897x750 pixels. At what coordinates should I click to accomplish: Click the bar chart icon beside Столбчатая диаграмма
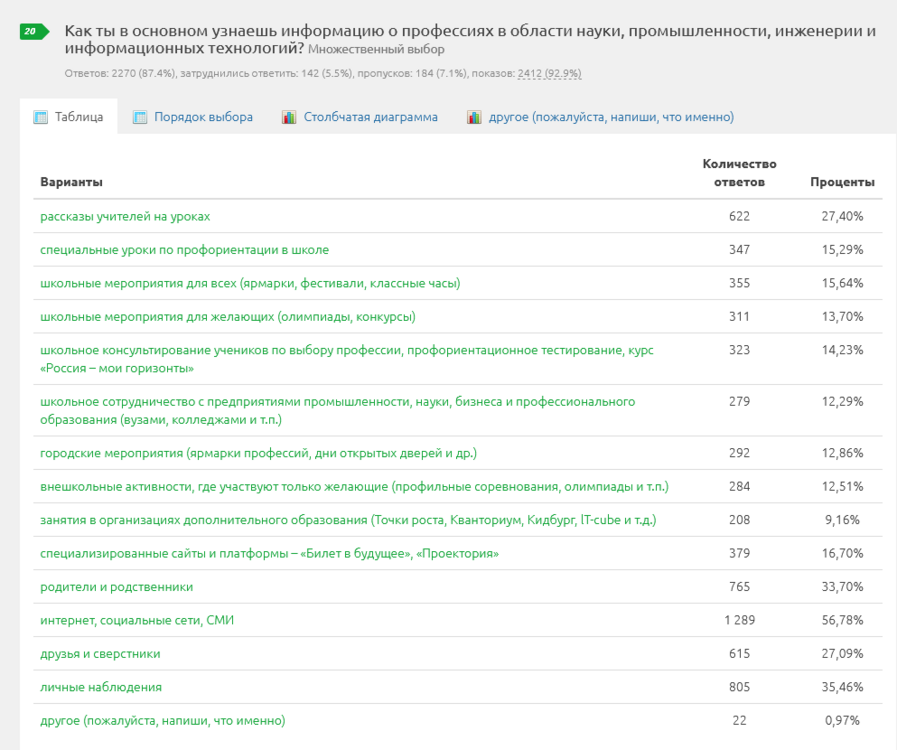(289, 117)
